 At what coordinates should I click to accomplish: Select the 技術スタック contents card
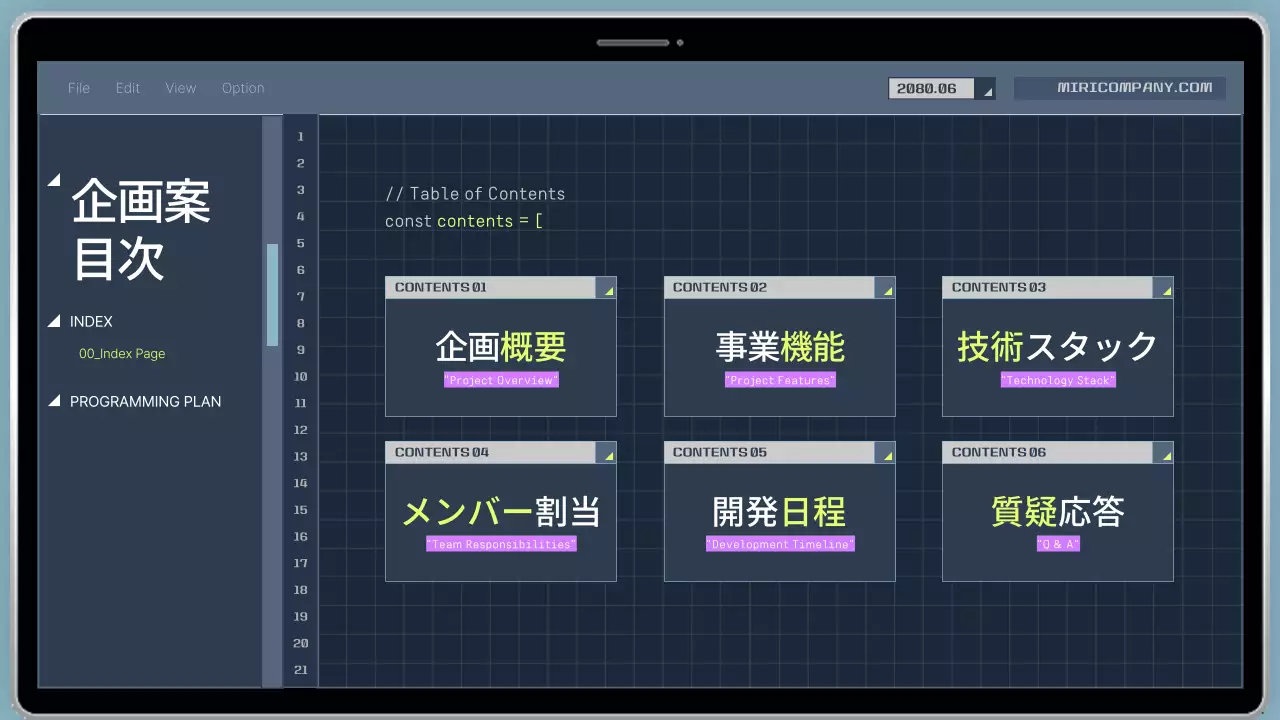(x=1057, y=345)
